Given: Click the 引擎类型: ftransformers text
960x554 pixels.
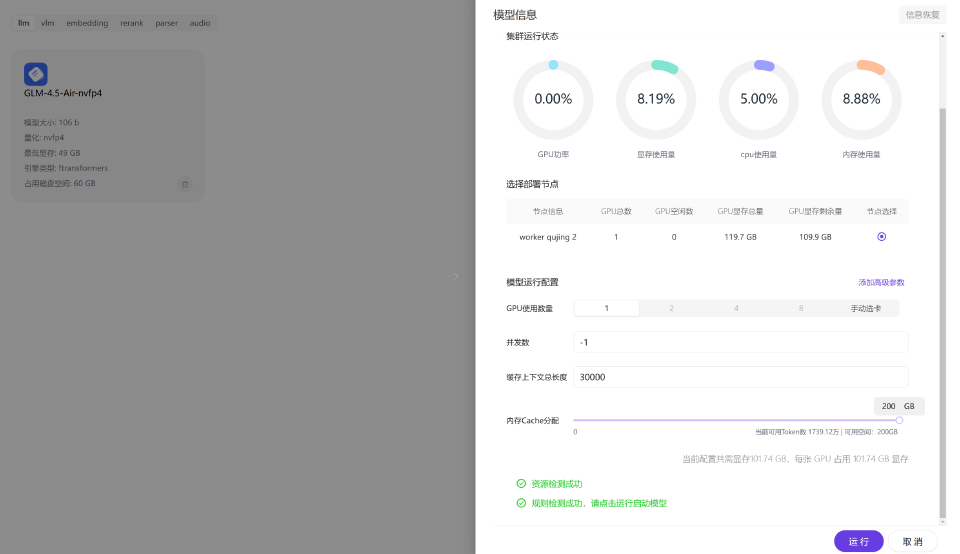Looking at the screenshot, I should [66, 168].
